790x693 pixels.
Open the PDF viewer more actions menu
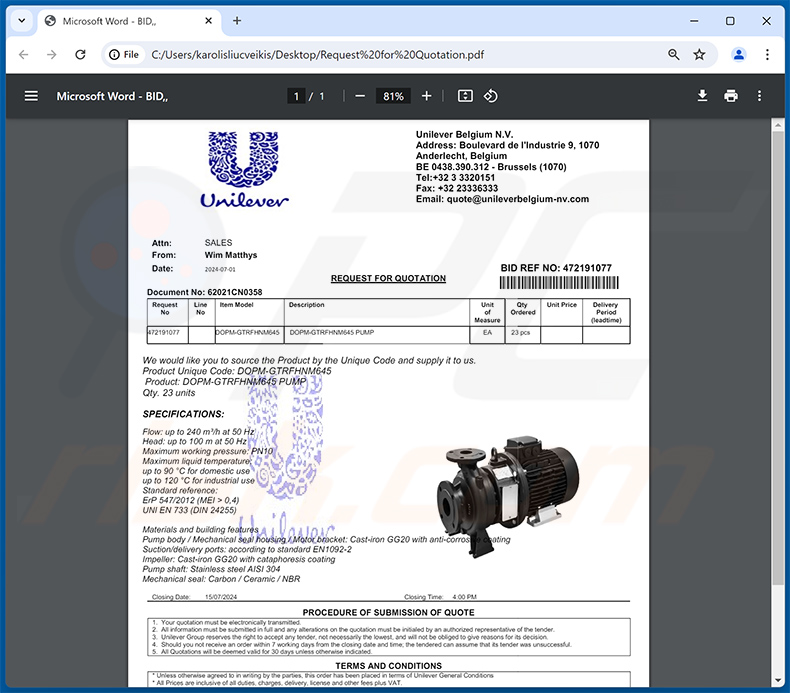[760, 96]
